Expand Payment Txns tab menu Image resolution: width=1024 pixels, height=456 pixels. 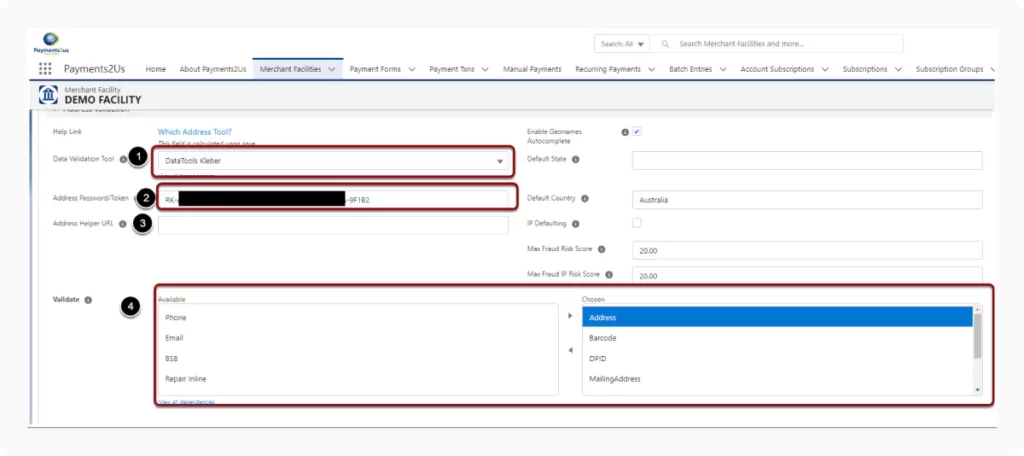(485, 69)
